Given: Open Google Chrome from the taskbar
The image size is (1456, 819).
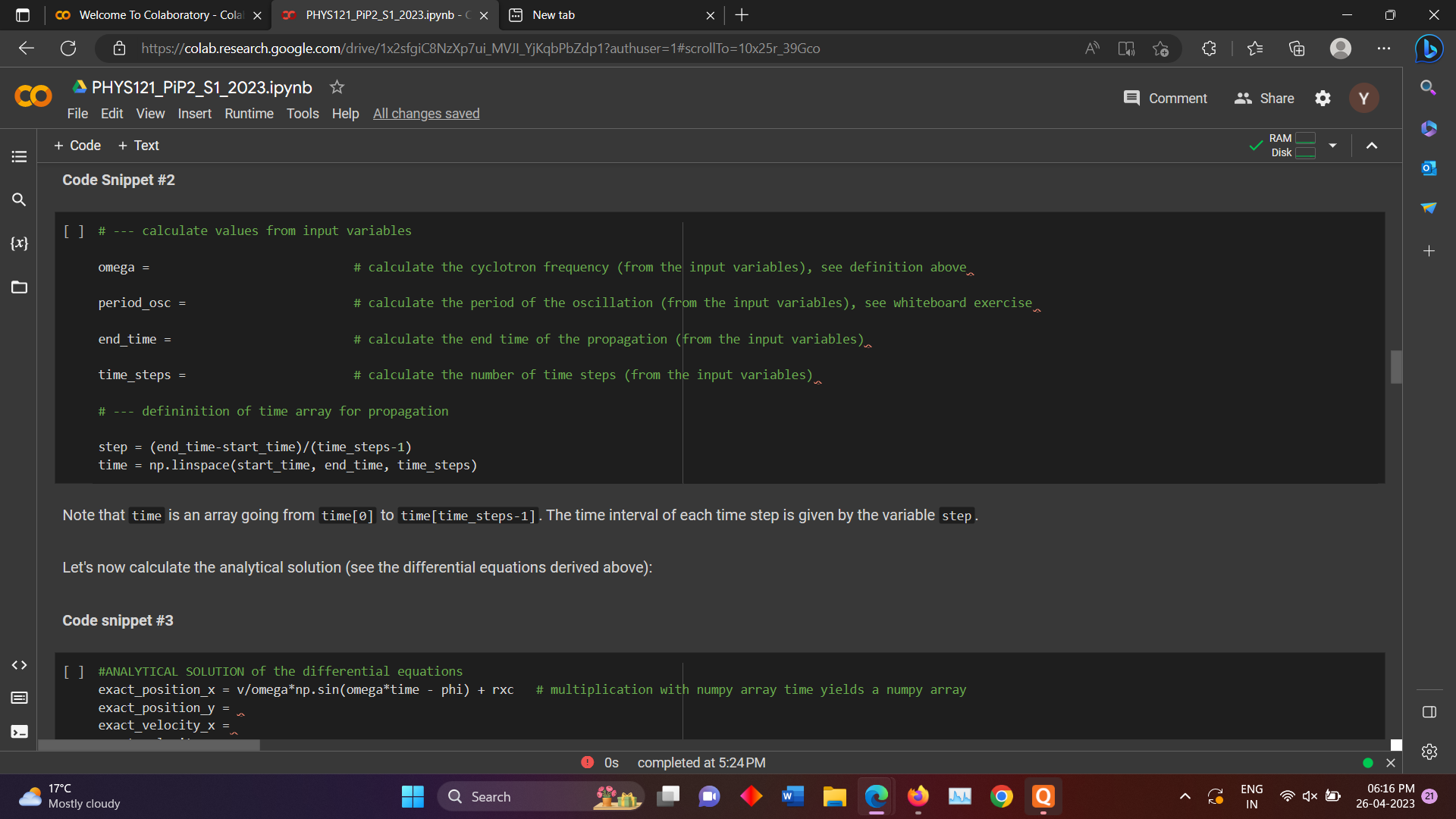Looking at the screenshot, I should pos(1001,796).
